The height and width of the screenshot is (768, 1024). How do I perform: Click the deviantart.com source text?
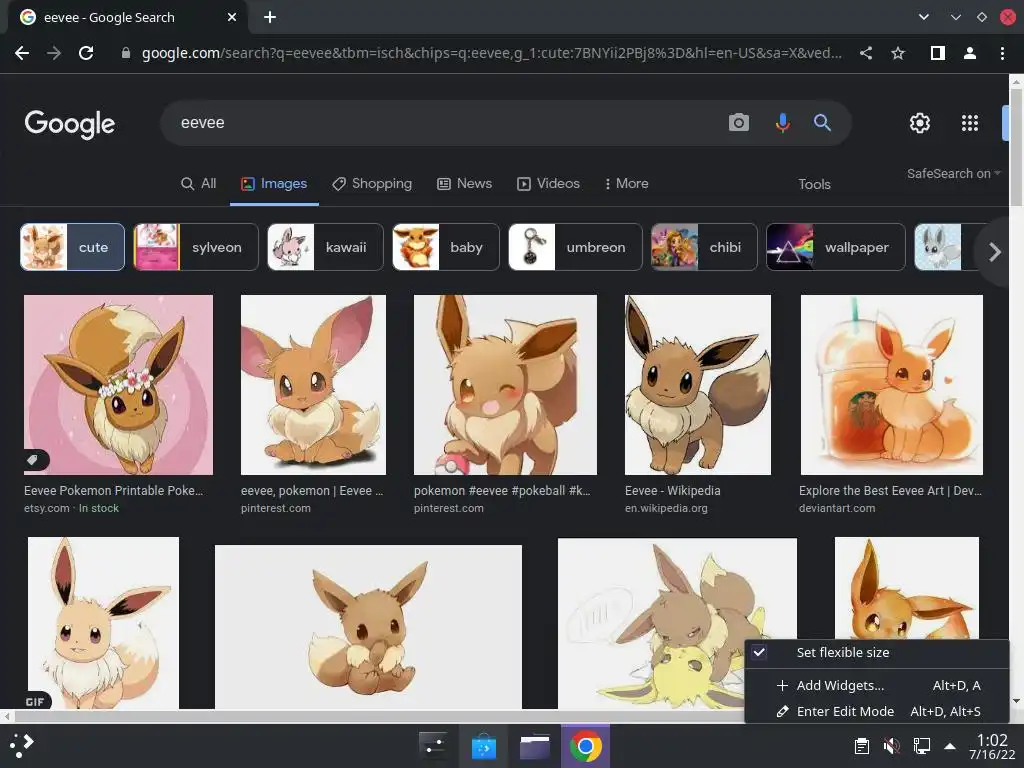[x=837, y=508]
